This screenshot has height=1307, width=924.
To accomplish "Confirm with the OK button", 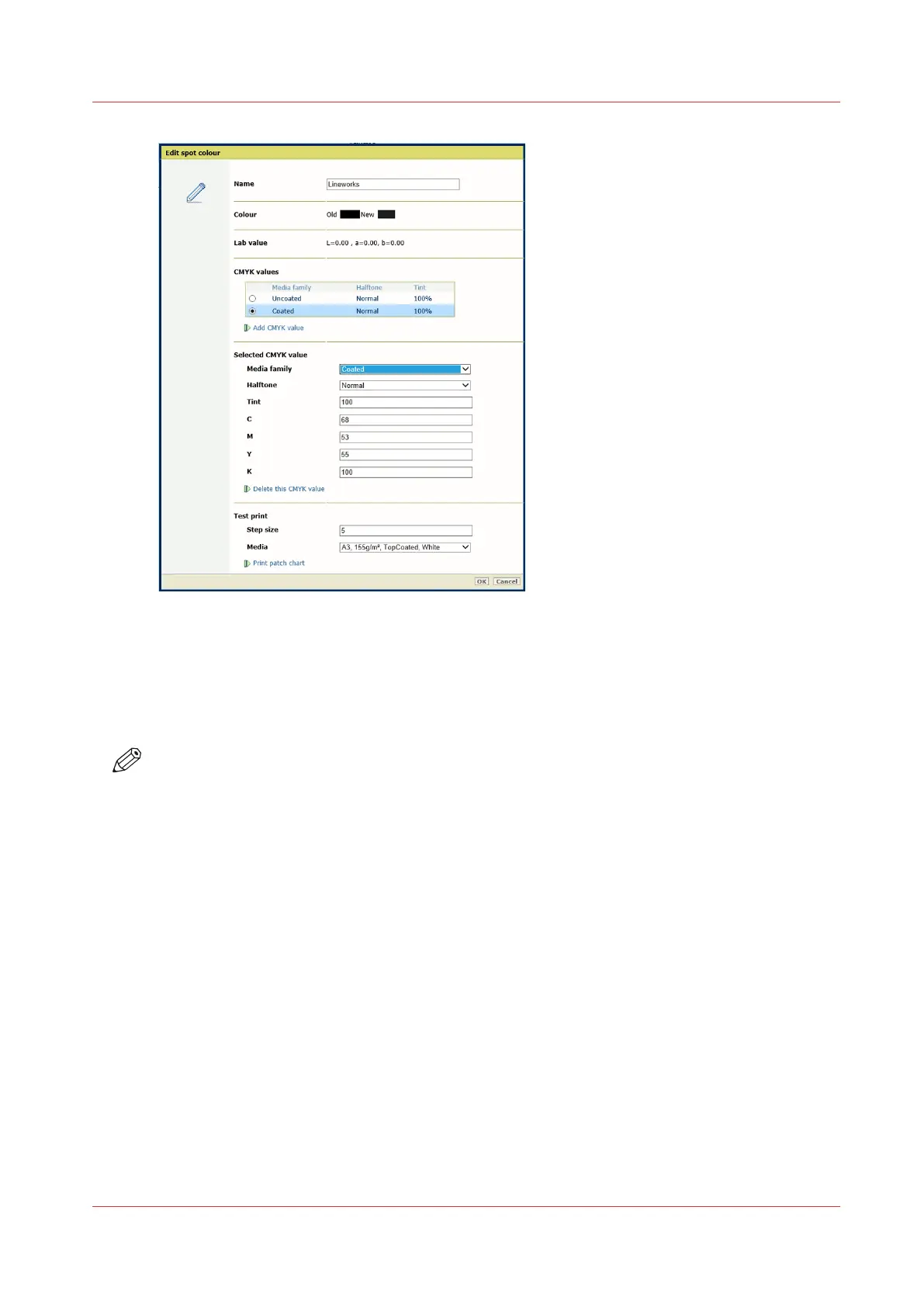I will [x=482, y=581].
